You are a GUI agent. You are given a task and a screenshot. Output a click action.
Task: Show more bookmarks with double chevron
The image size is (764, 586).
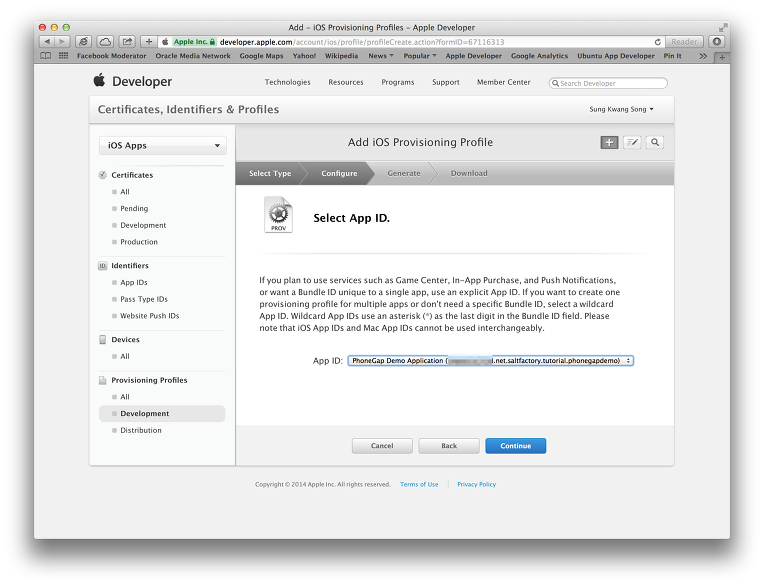coord(703,56)
